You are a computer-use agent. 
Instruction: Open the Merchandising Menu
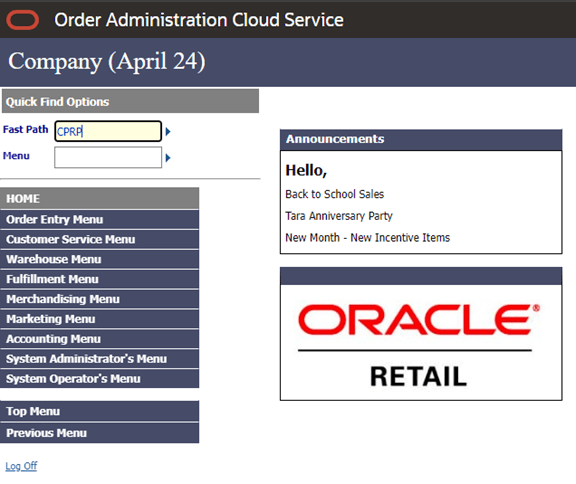coord(100,299)
